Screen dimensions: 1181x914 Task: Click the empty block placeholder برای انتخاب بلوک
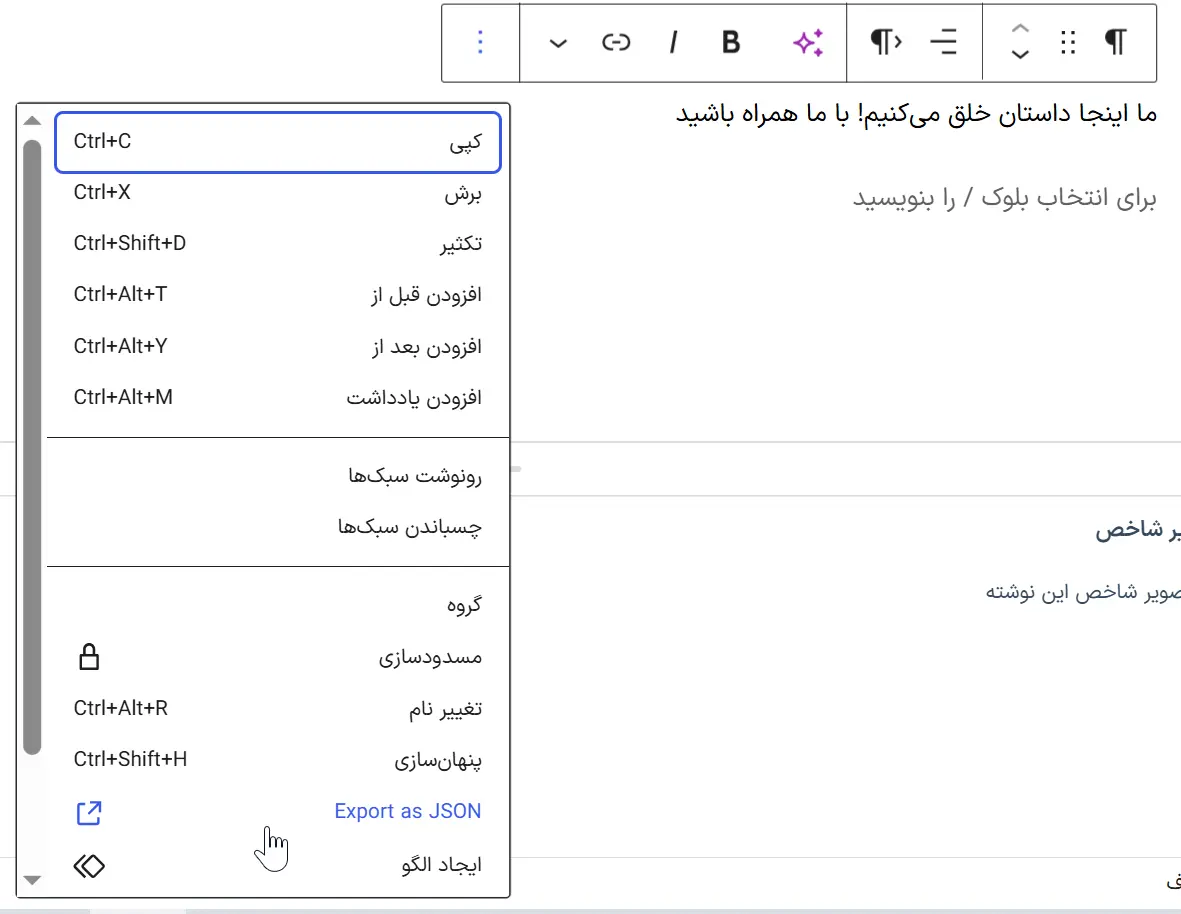point(1004,198)
